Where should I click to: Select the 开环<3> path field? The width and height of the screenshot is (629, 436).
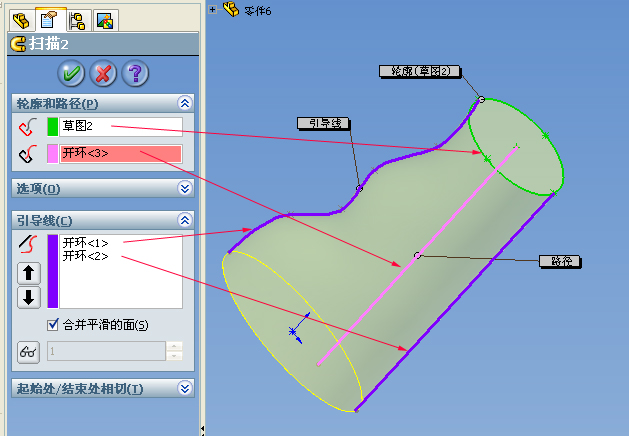(121, 154)
